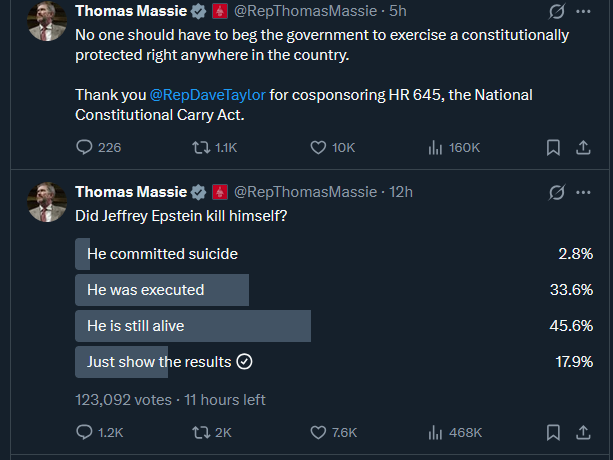613x460 pixels.
Task: Open the more options menu on the poll tweet
Action: pyautogui.click(x=584, y=192)
